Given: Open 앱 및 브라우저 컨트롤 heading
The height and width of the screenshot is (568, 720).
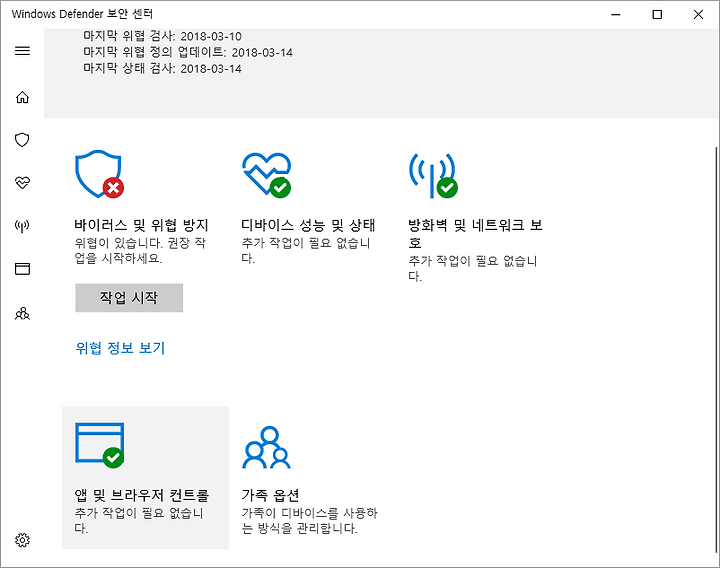Looking at the screenshot, I should coord(141,495).
